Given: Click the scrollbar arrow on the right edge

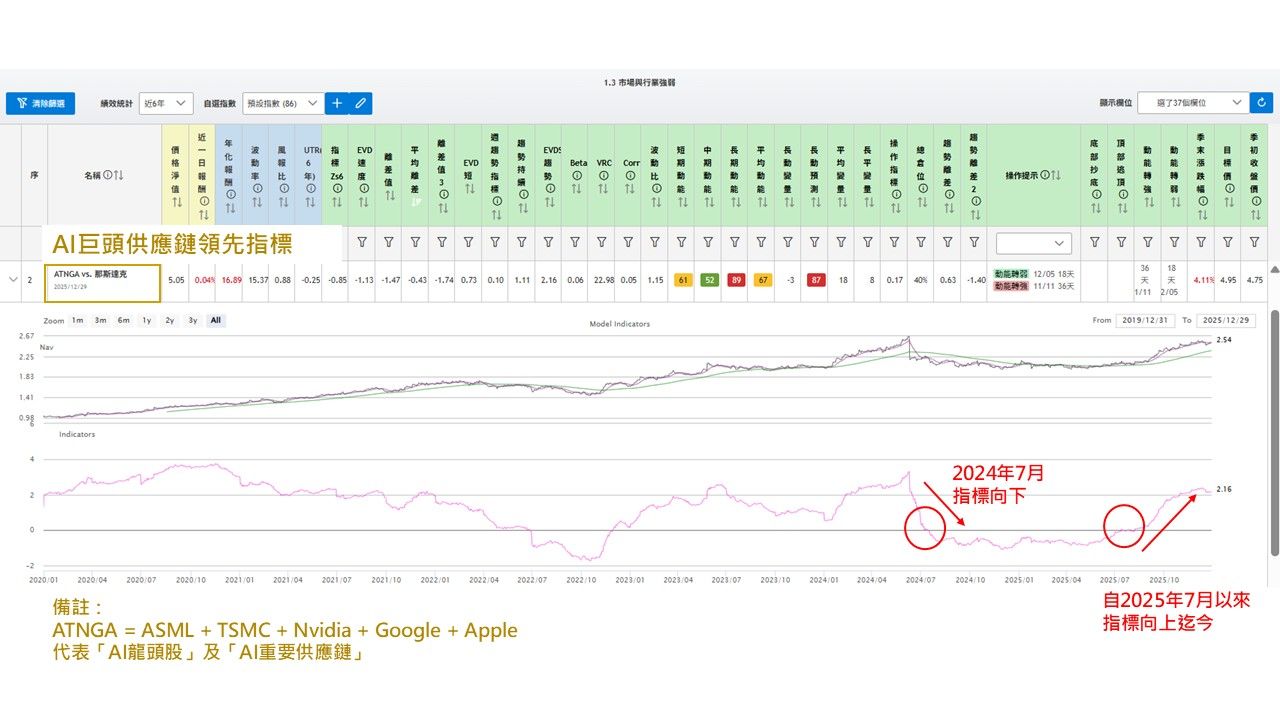Looking at the screenshot, I should [x=1272, y=270].
